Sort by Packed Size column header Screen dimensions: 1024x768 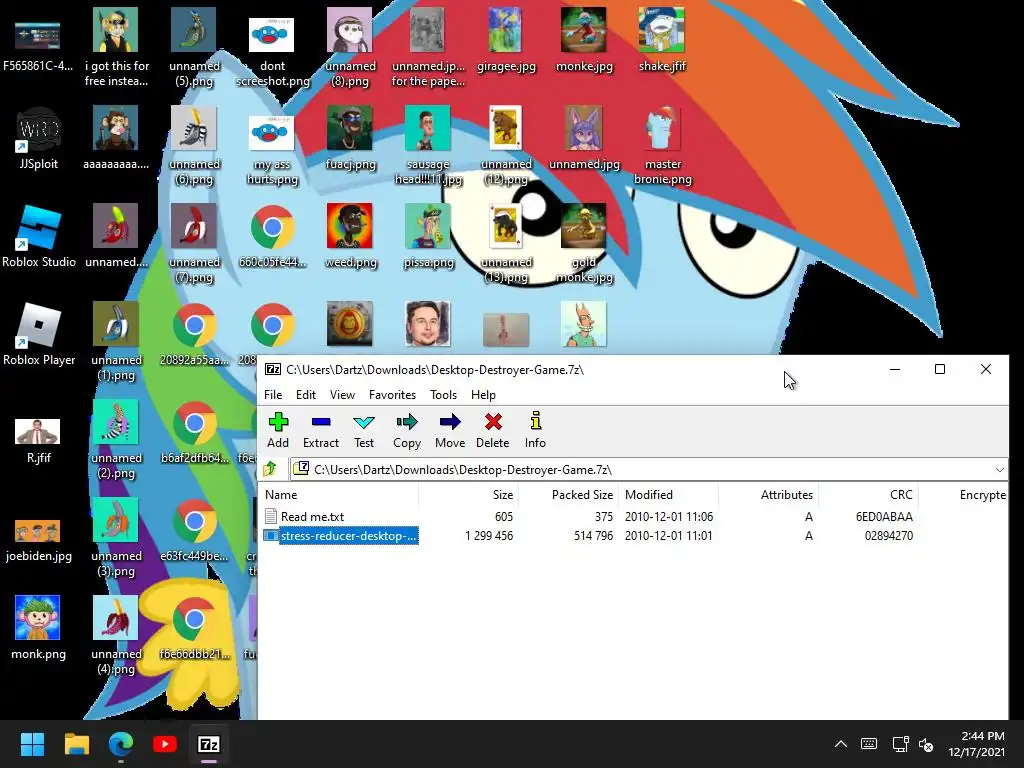point(568,495)
